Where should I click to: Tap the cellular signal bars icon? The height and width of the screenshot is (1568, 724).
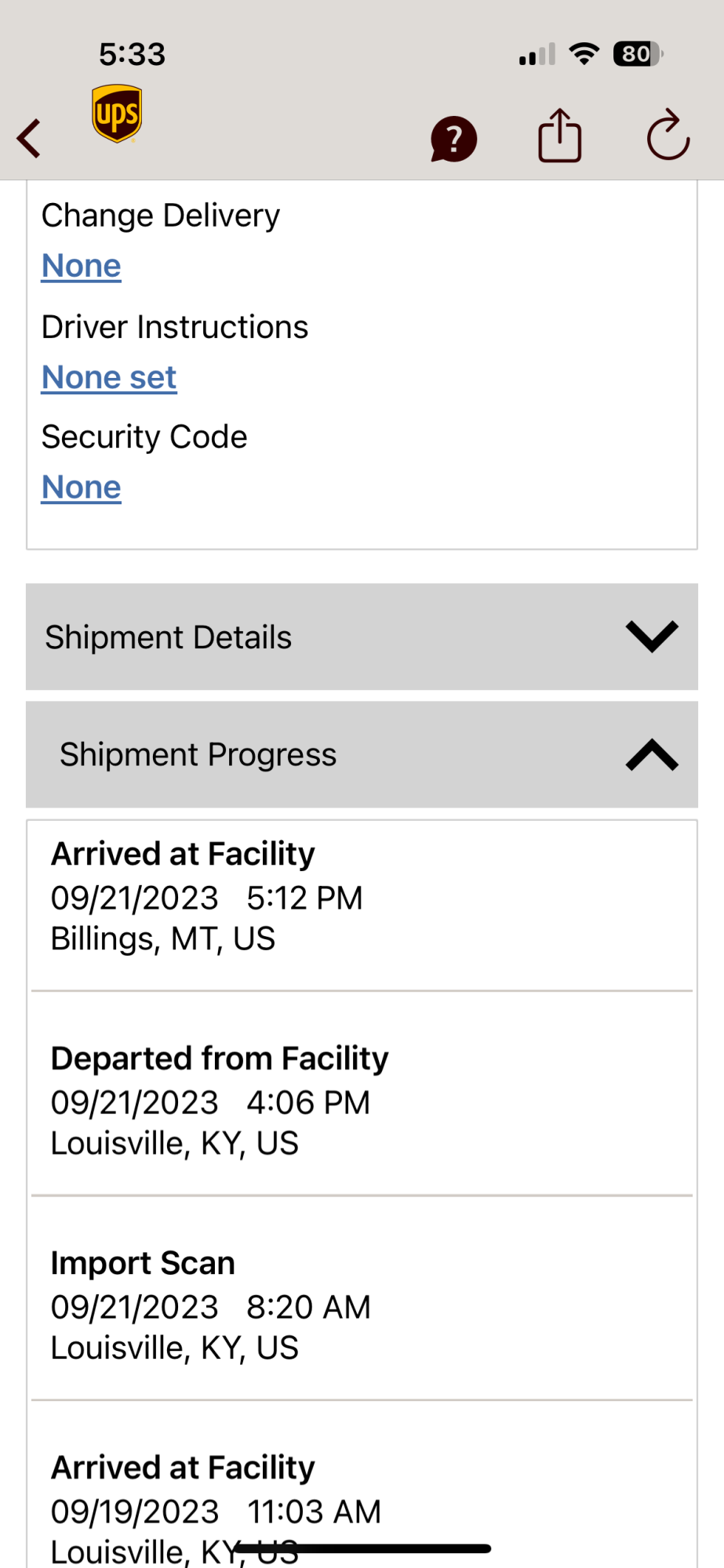click(537, 55)
